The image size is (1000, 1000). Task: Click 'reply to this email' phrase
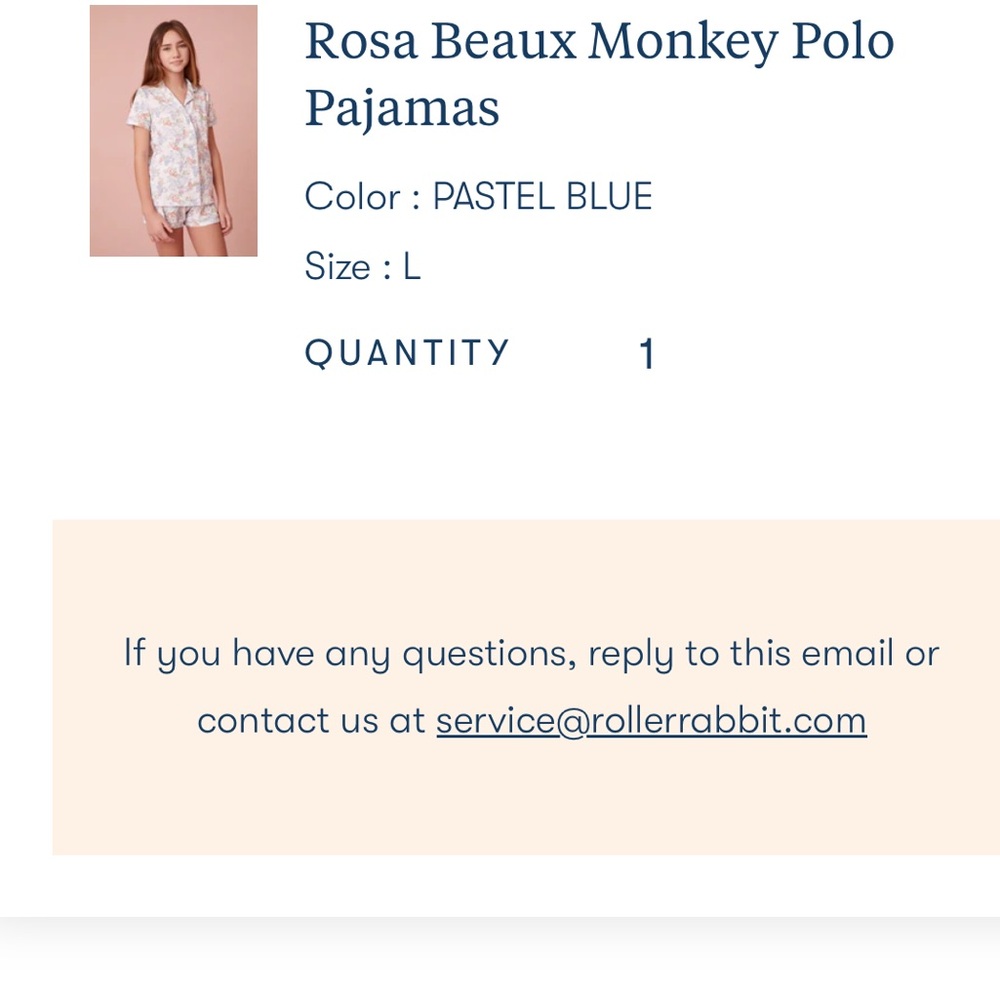689,654
